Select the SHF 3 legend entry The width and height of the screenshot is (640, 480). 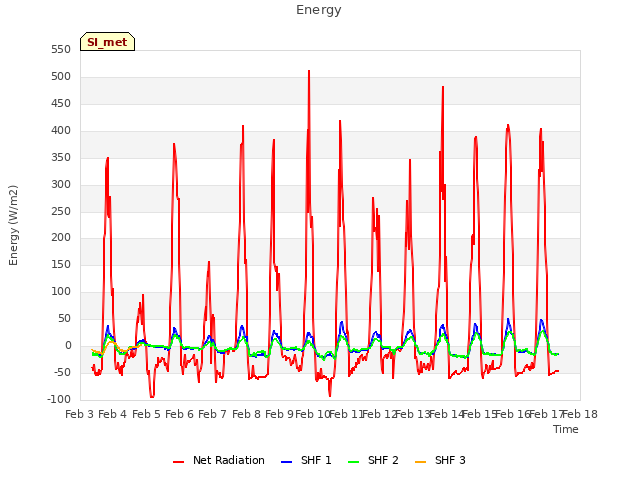pyautogui.click(x=440, y=460)
